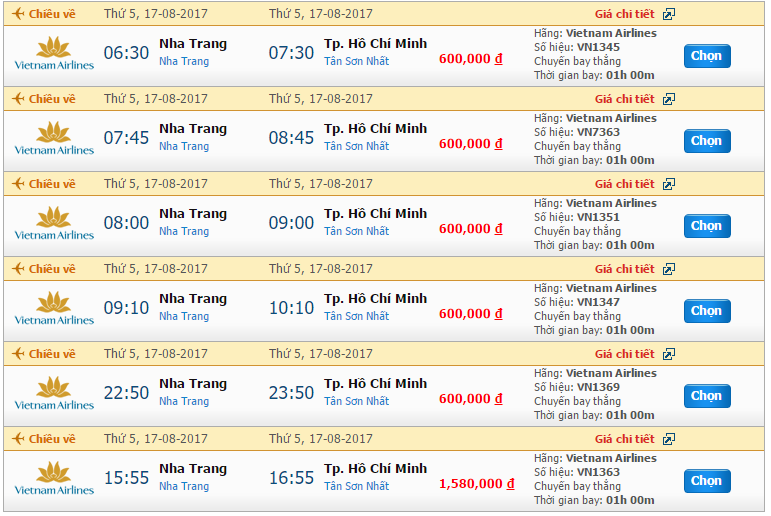Open price detail popup icon for flight VN1363
771x516 pixels.
click(669, 439)
